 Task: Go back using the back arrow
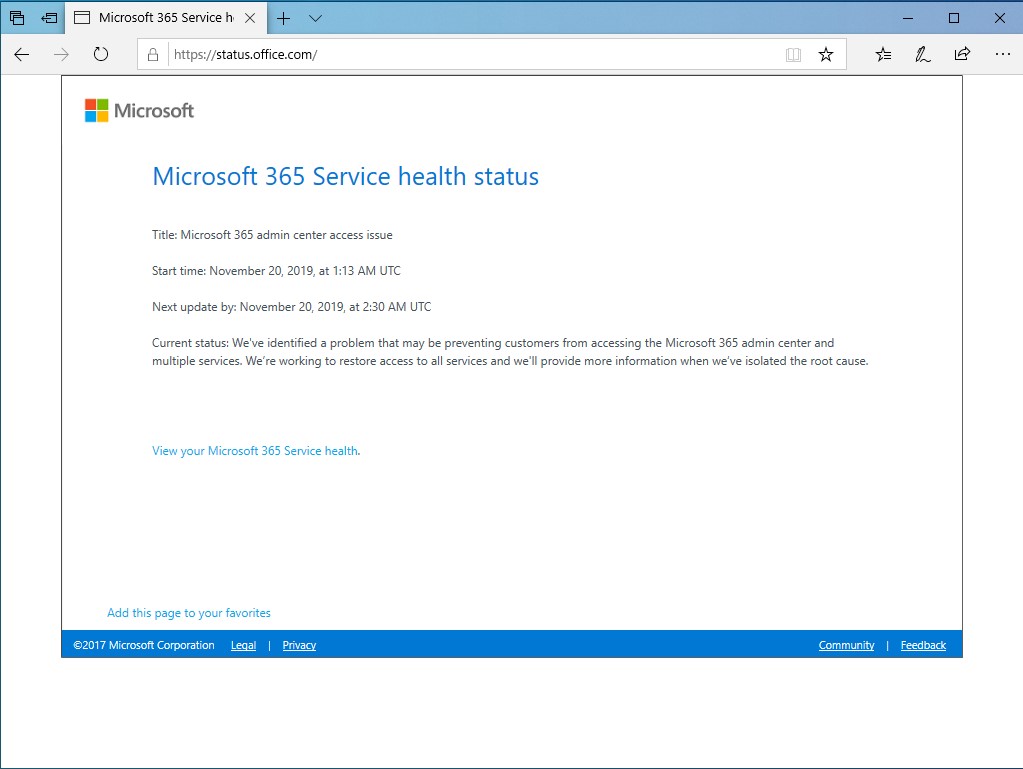click(22, 55)
